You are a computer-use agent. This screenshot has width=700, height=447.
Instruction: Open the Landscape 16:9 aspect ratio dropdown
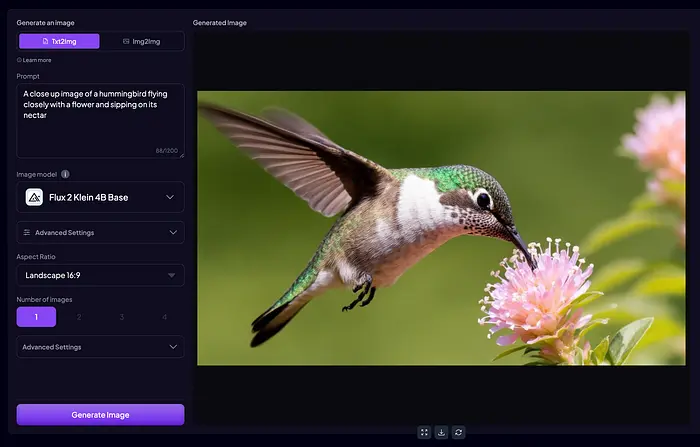tap(100, 275)
